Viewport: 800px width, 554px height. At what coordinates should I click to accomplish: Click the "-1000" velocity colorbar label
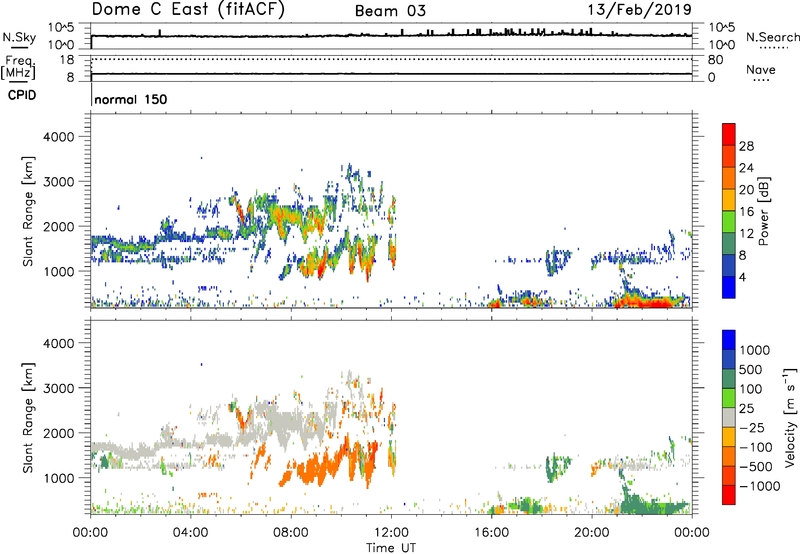point(759,486)
